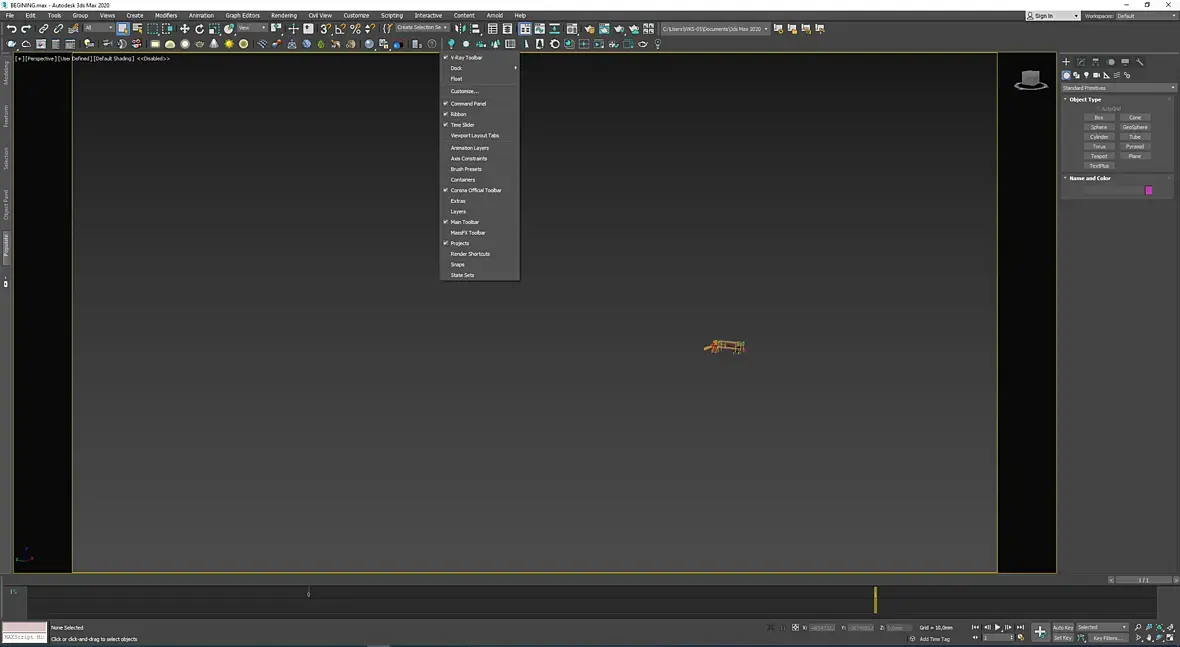Switch to Cameras category icon

[1097, 75]
